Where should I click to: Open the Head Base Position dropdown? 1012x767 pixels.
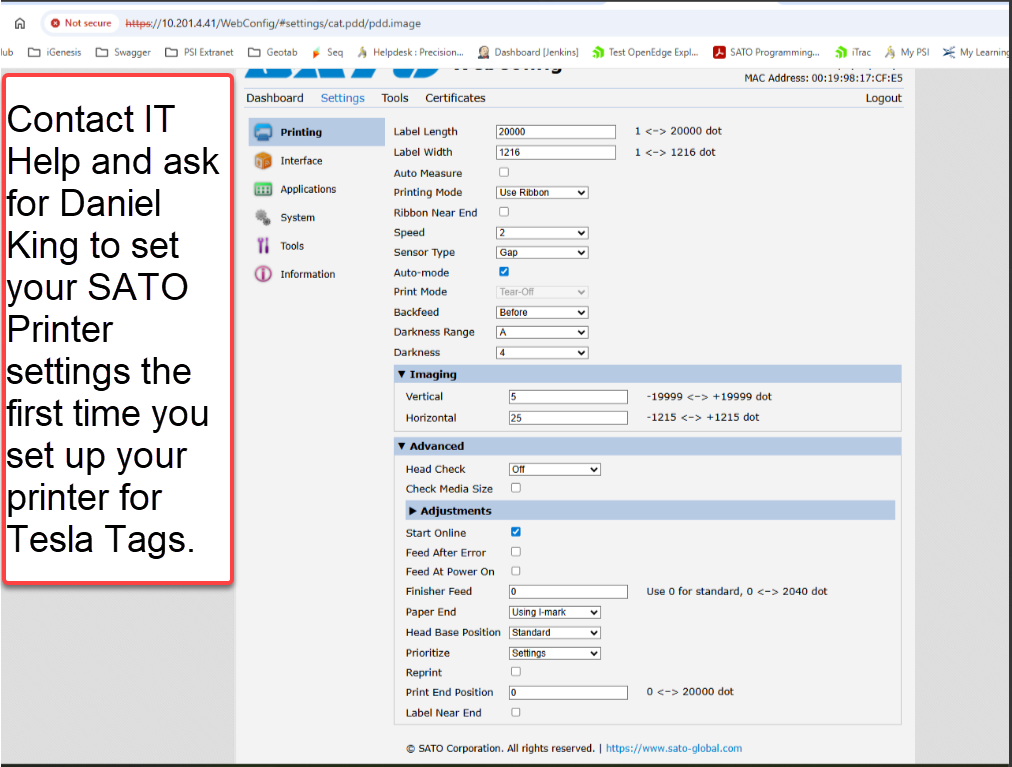point(555,633)
